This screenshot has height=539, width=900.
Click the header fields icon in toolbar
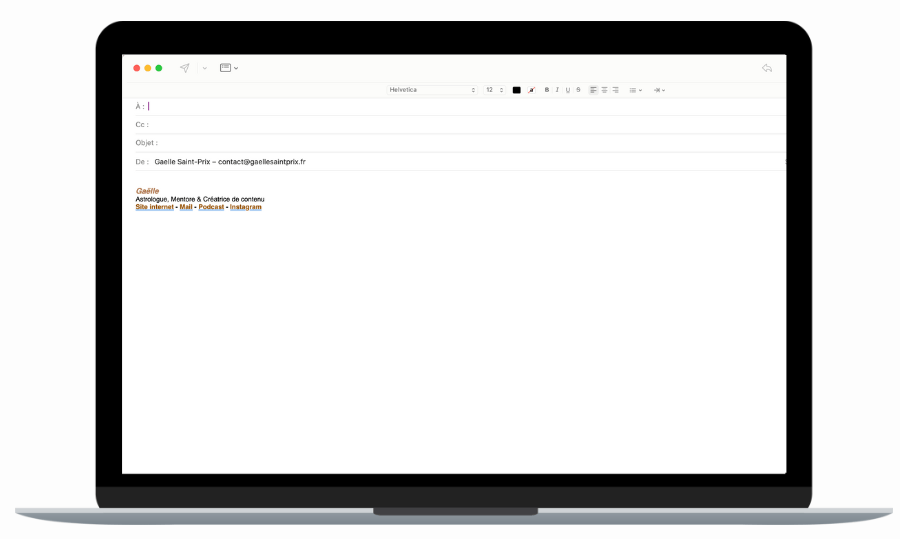point(226,68)
